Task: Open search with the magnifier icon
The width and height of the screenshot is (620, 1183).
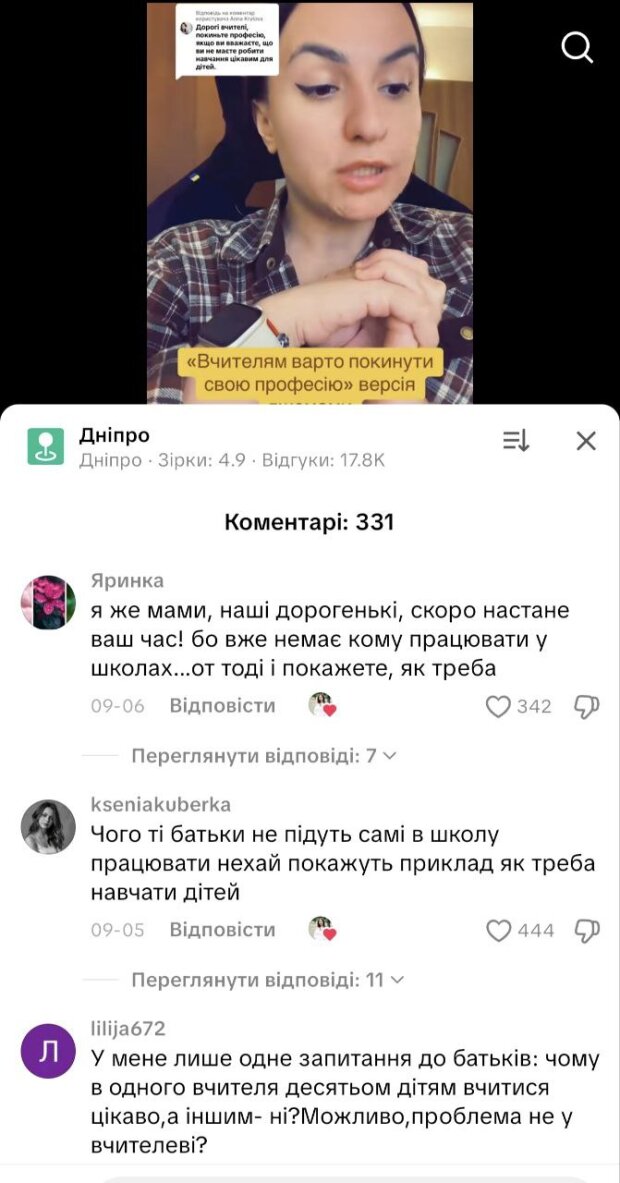Action: [x=578, y=48]
